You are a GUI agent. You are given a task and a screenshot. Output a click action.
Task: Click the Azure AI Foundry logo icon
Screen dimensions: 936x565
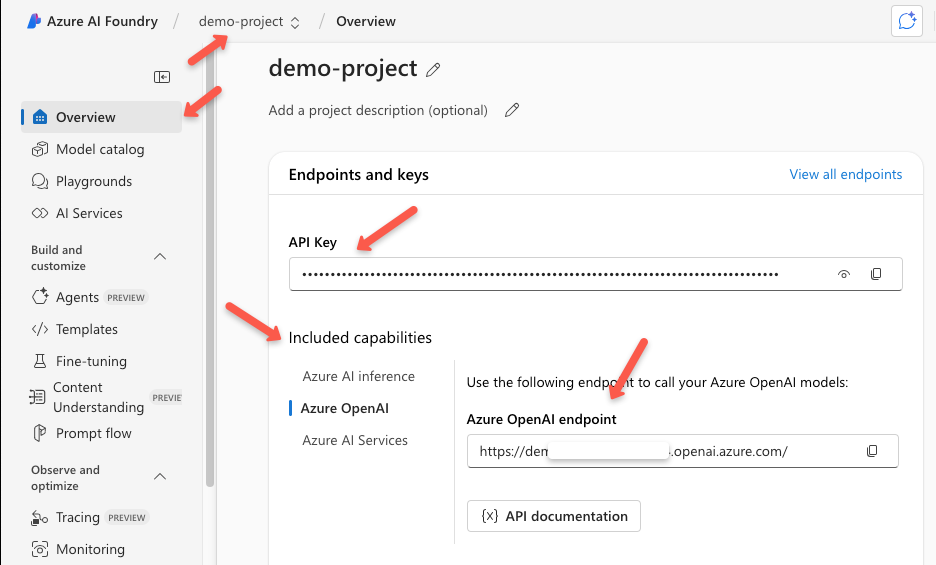click(34, 21)
